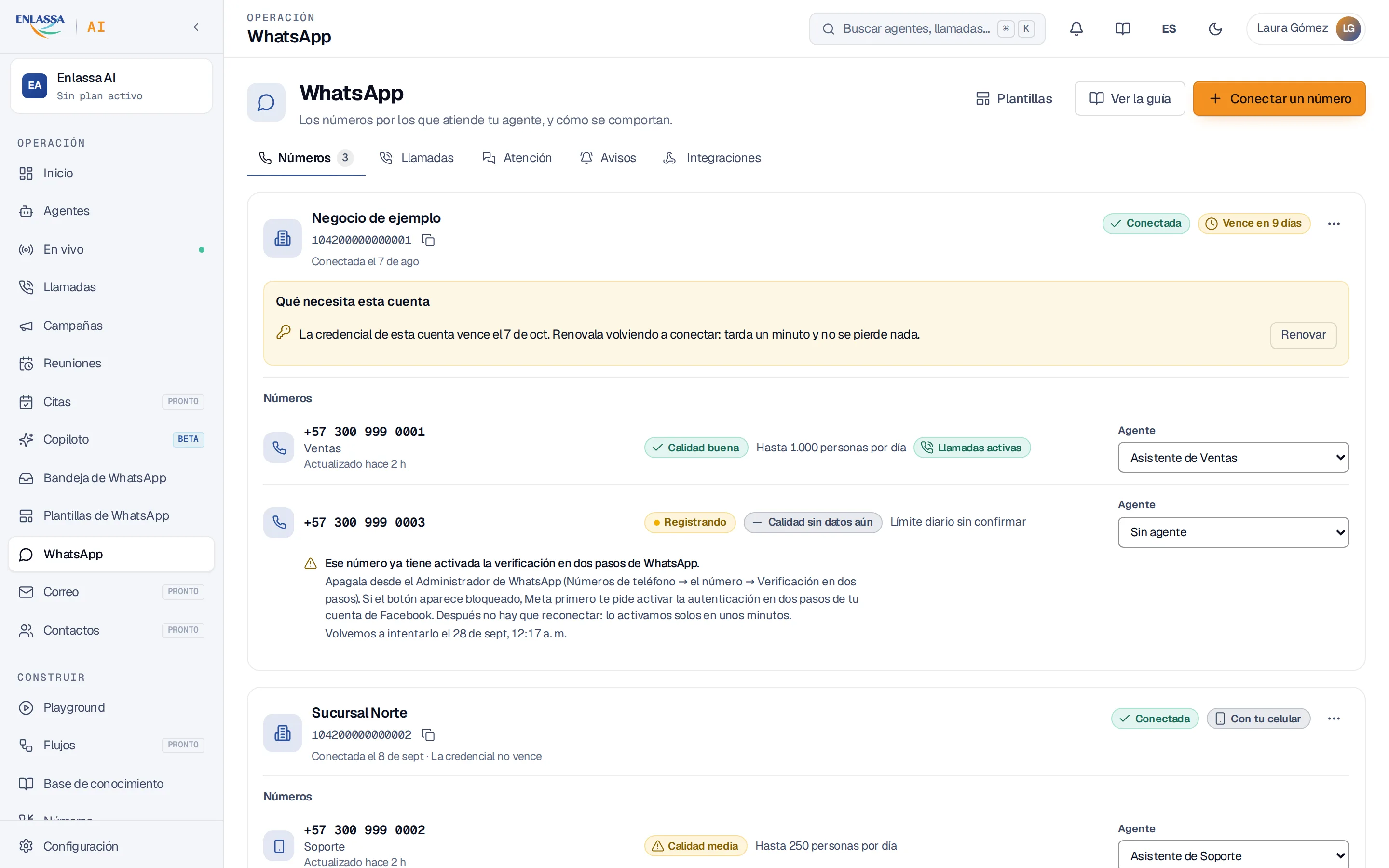Viewport: 1389px width, 868px height.
Task: Select the Números tab
Action: (x=306, y=158)
